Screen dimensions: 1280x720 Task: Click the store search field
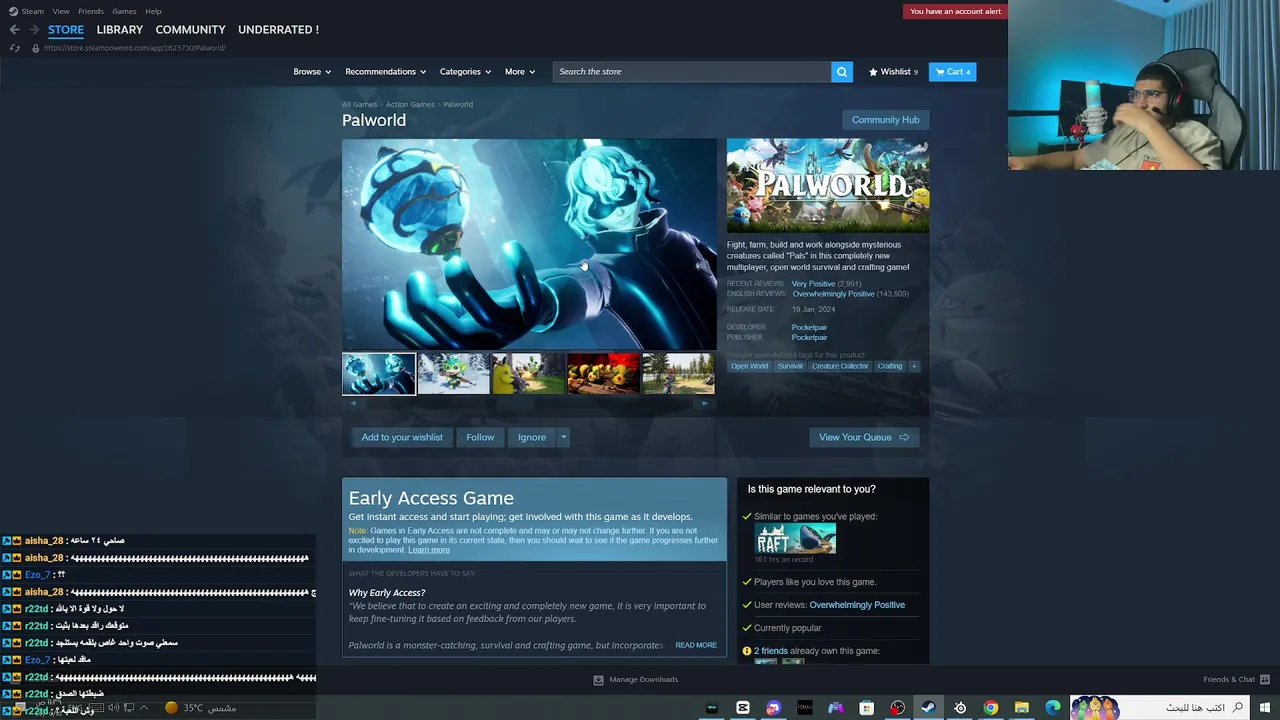click(692, 72)
